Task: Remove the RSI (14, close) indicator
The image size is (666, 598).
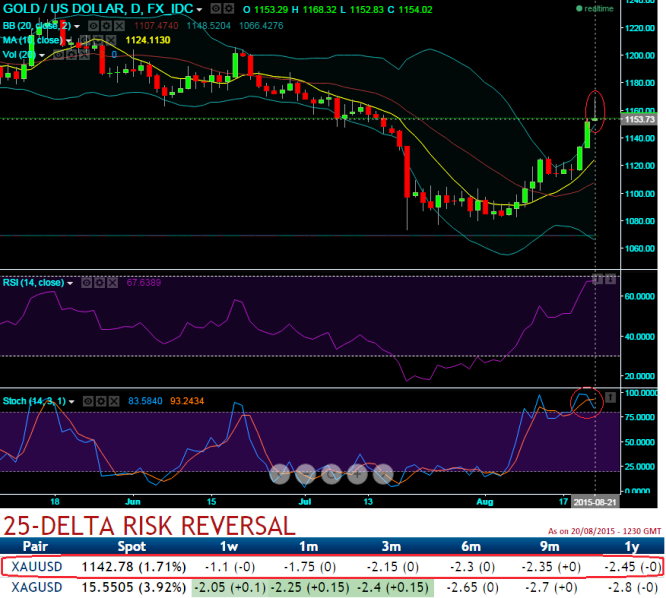Action: pos(112,283)
